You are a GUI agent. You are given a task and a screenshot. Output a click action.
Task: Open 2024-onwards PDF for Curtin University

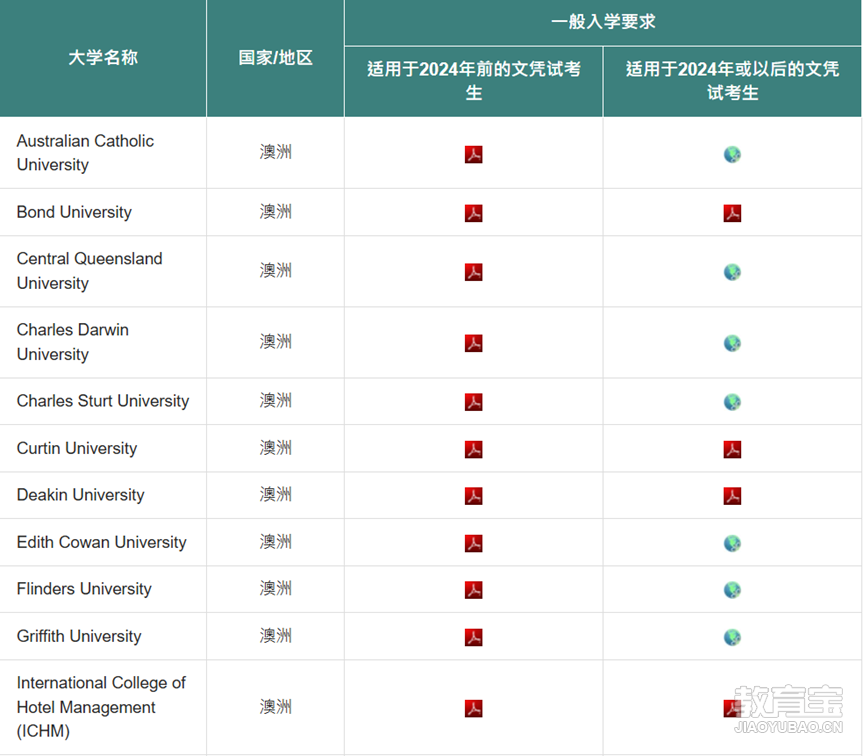coord(732,450)
